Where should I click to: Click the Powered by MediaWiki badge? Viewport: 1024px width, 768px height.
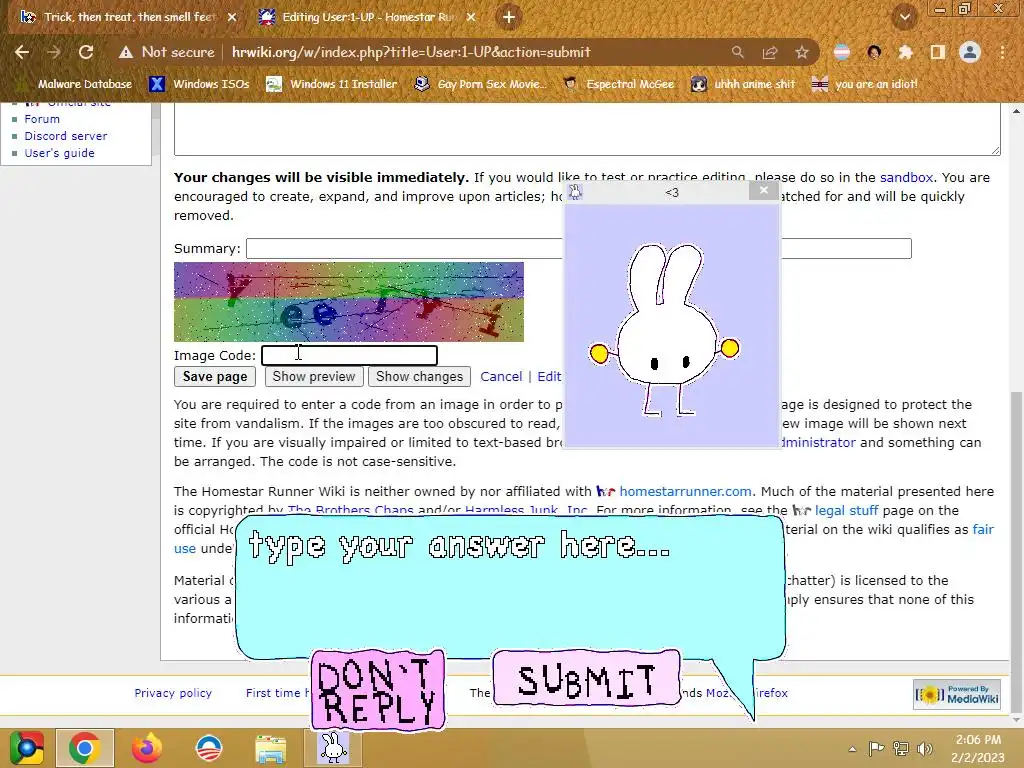coord(957,695)
